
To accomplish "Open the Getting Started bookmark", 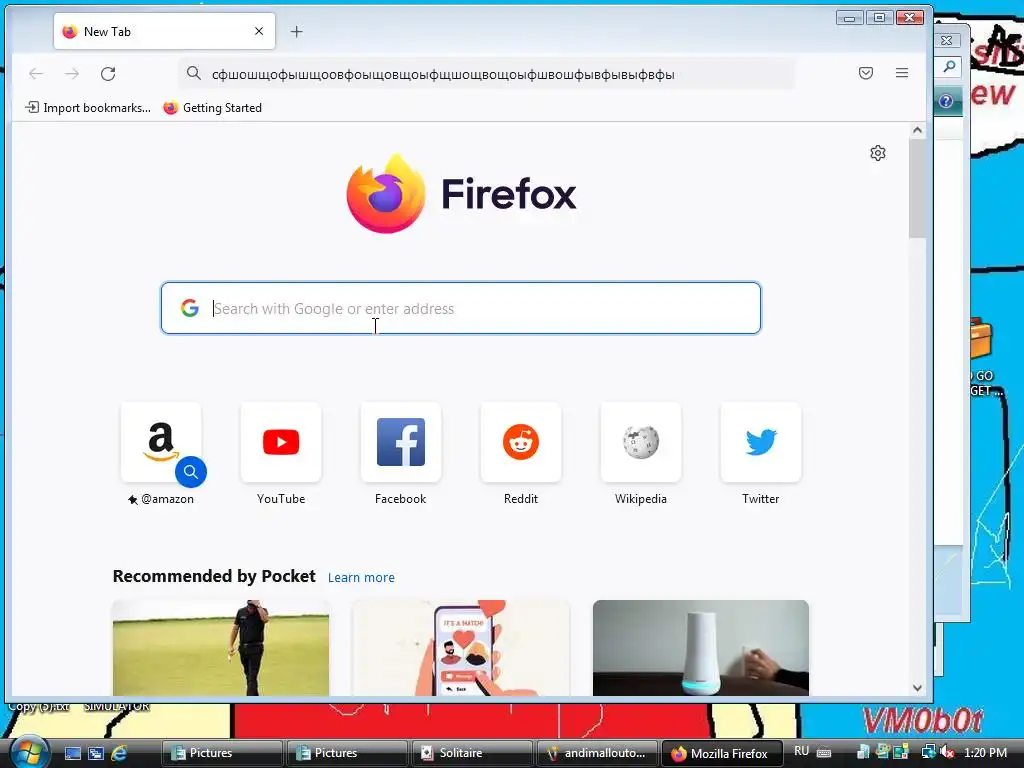I will [213, 108].
